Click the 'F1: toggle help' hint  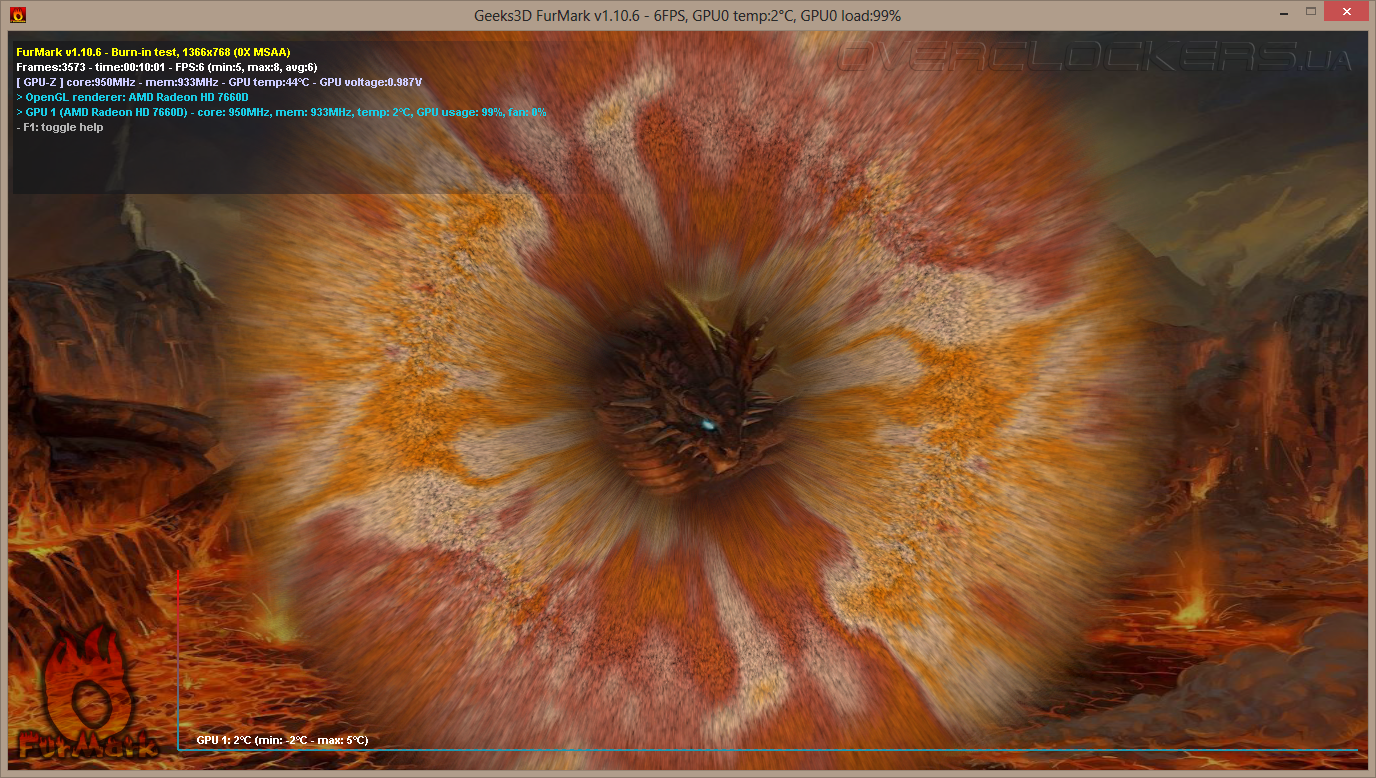(x=60, y=127)
